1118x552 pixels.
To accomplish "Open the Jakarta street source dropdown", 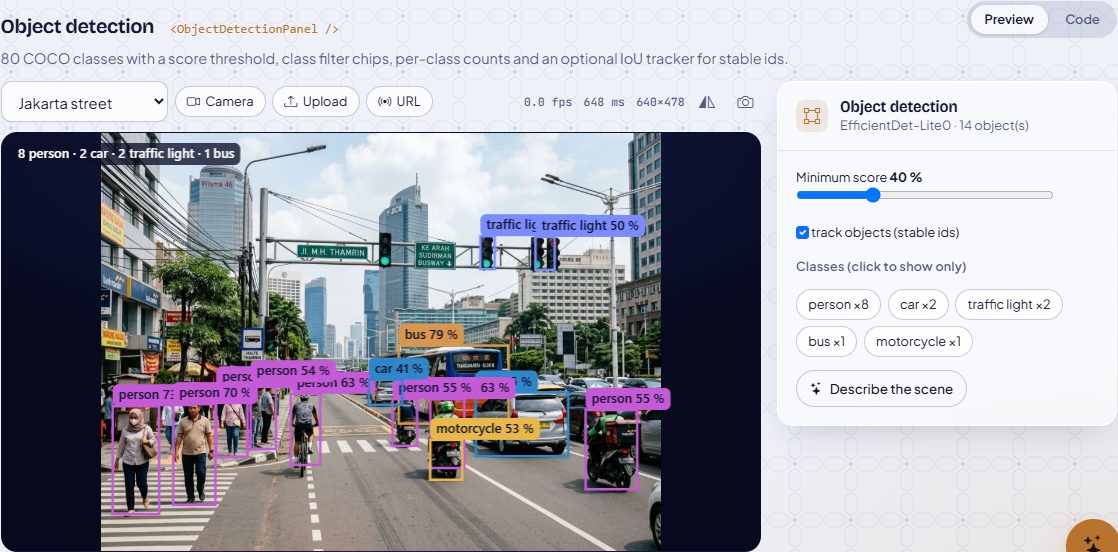I will pos(84,102).
